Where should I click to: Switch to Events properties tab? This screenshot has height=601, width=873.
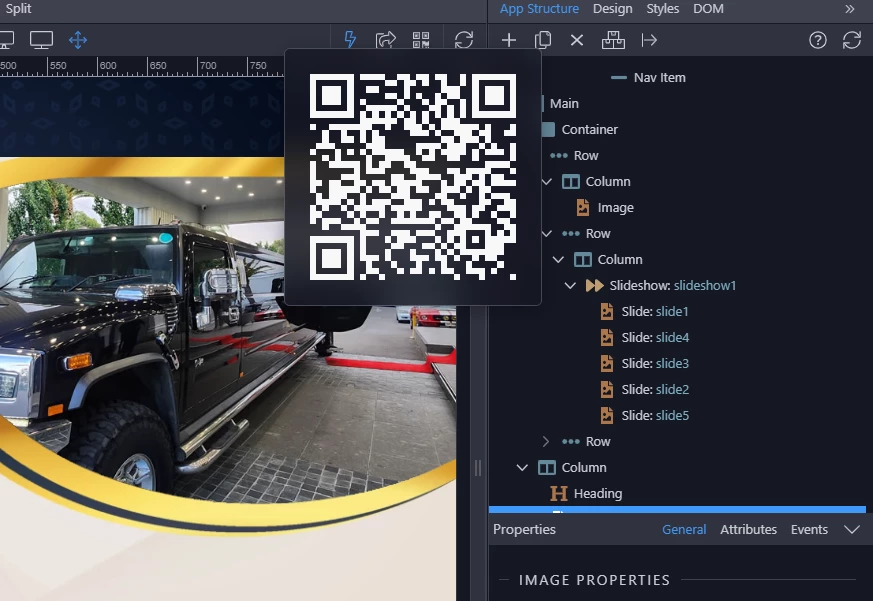pyautogui.click(x=809, y=529)
